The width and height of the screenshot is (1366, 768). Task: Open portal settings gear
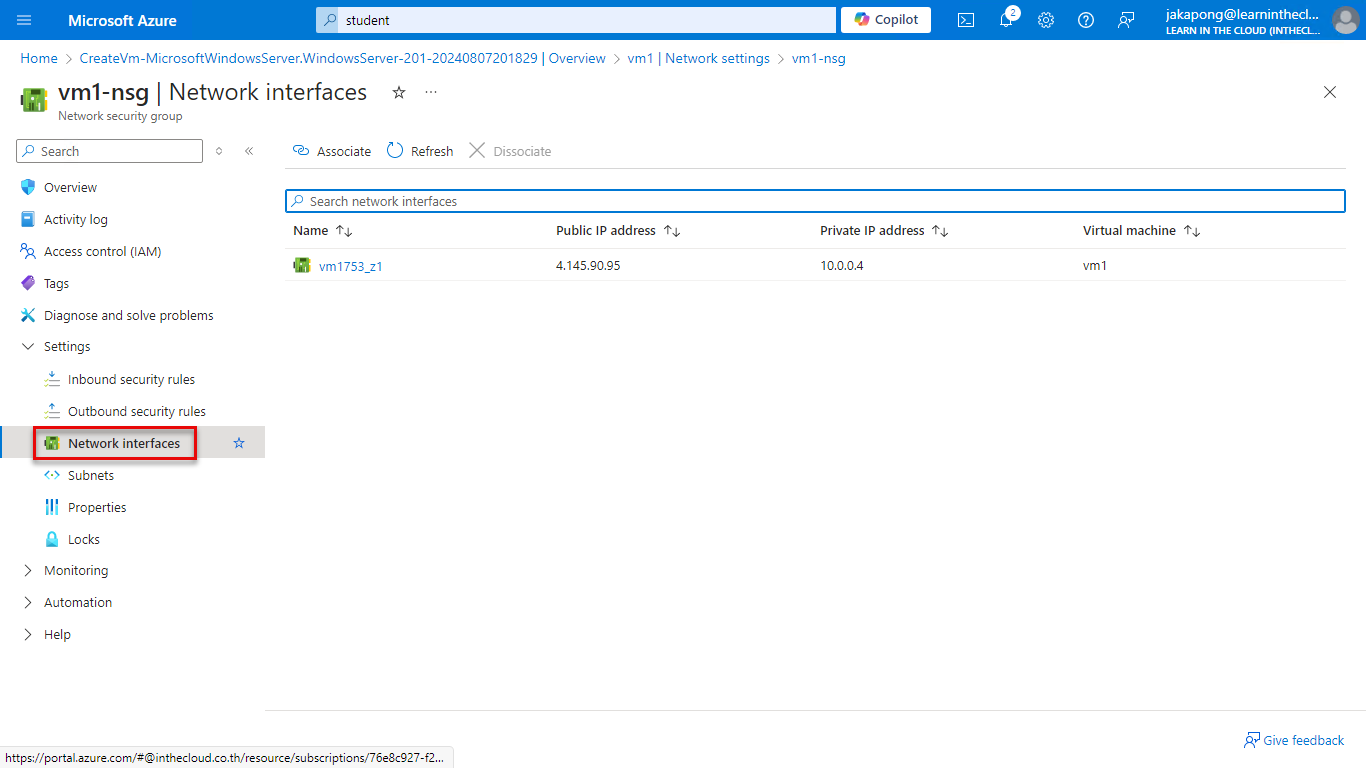click(x=1046, y=20)
